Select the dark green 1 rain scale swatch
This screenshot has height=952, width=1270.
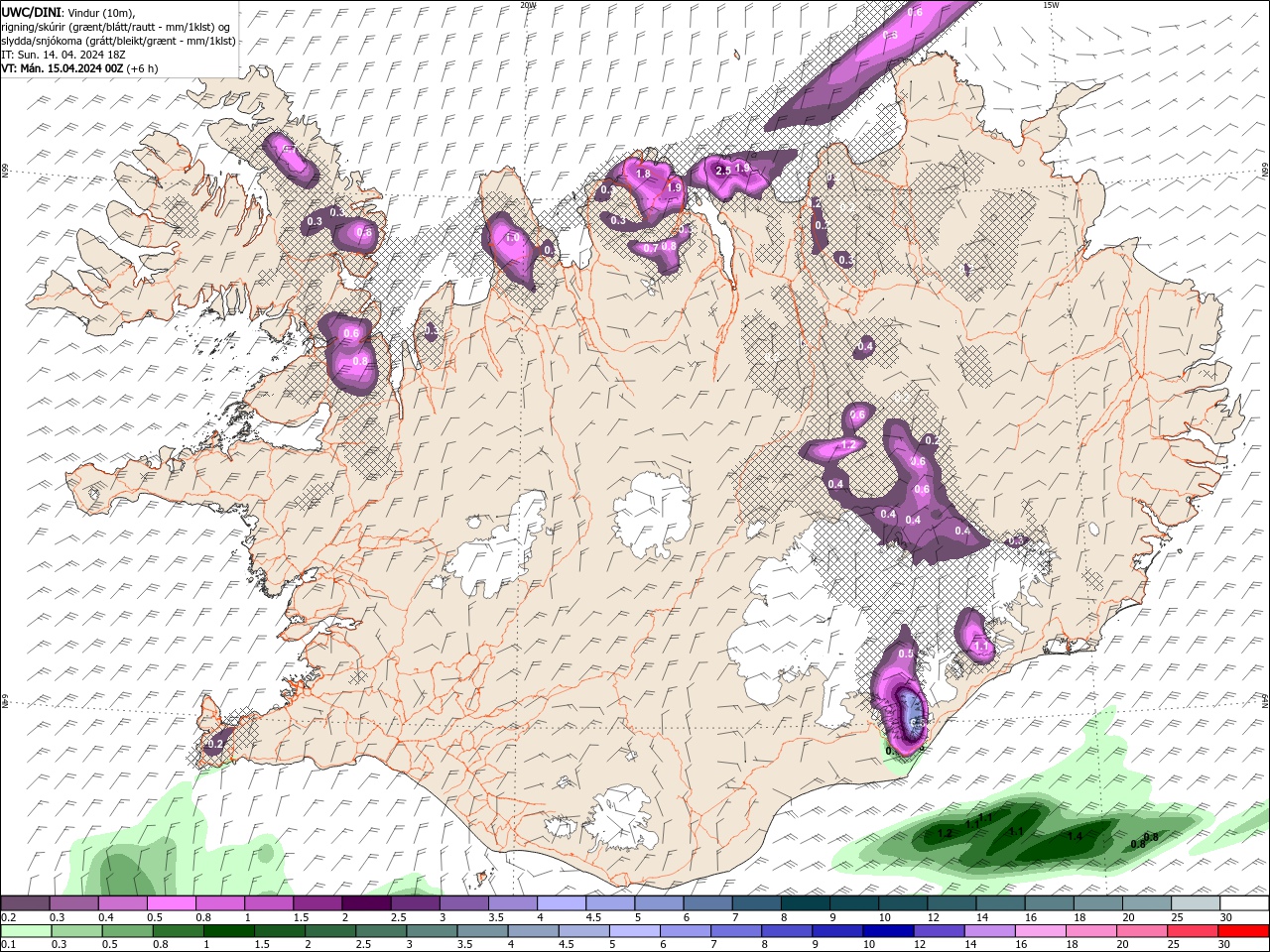tap(229, 931)
